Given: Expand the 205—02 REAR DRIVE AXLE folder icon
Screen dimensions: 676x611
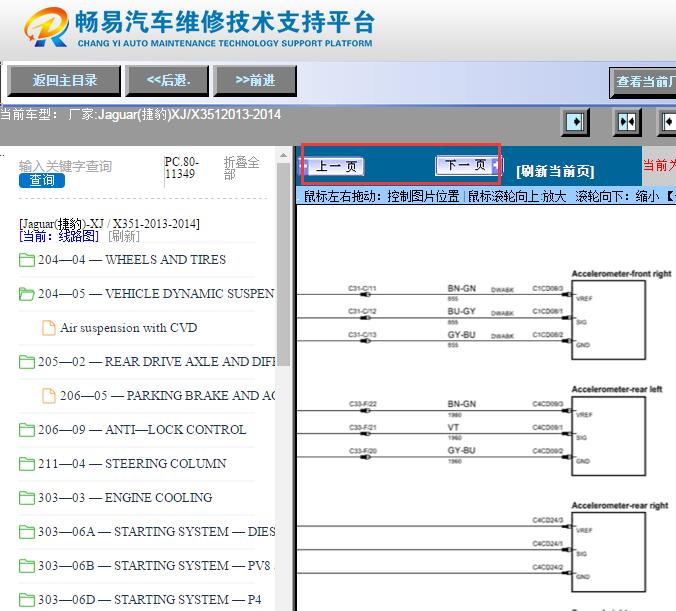Looking at the screenshot, I should click(x=27, y=362).
